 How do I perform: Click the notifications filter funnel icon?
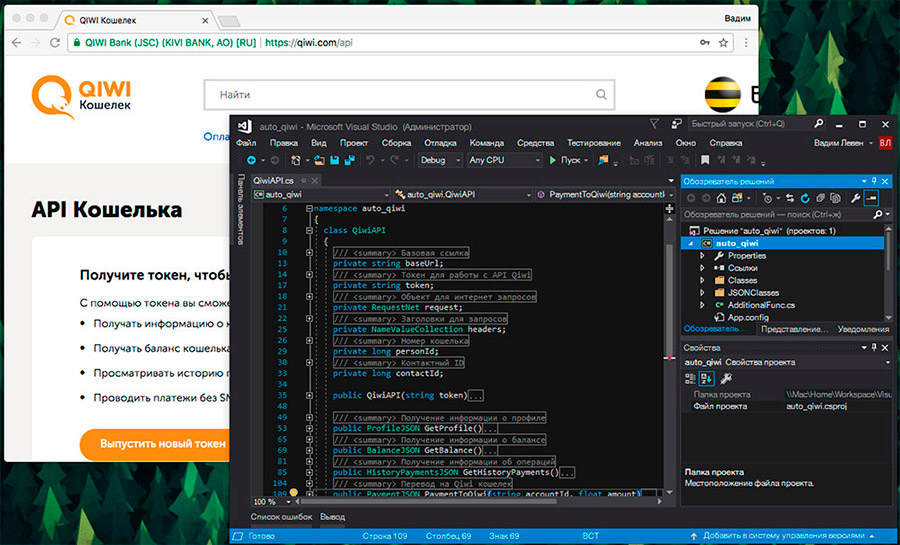tap(654, 124)
